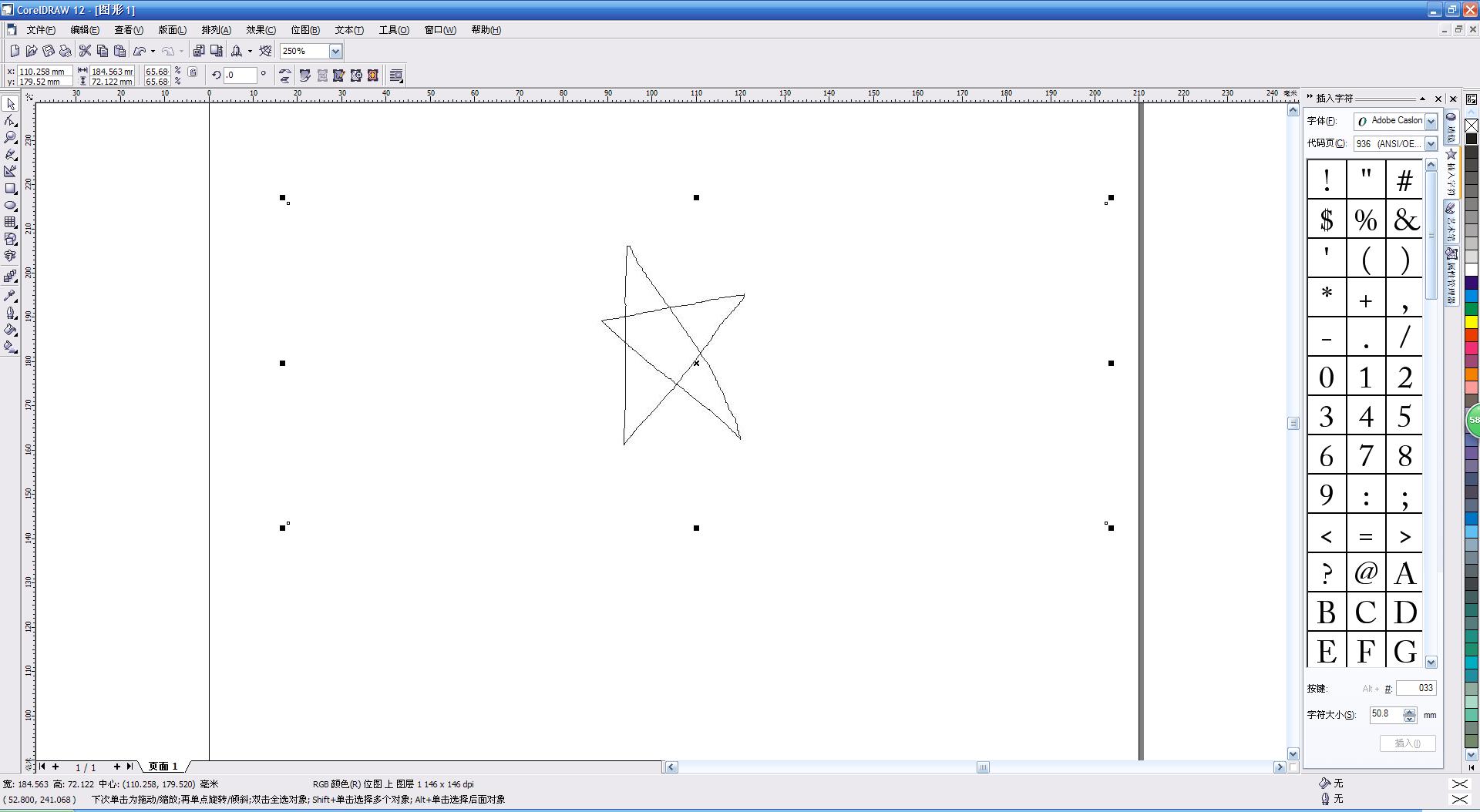
Task: Click the Print icon
Action: pyautogui.click(x=66, y=51)
